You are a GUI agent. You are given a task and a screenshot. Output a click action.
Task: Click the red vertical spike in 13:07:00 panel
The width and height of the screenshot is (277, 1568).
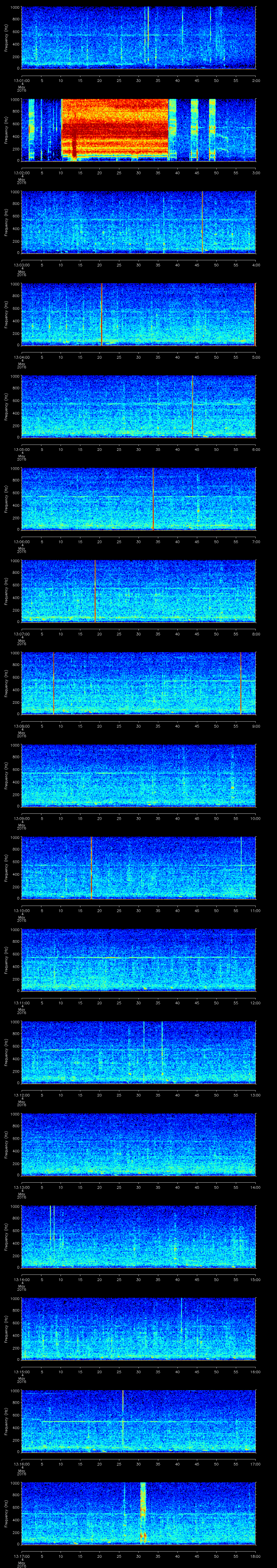click(95, 592)
